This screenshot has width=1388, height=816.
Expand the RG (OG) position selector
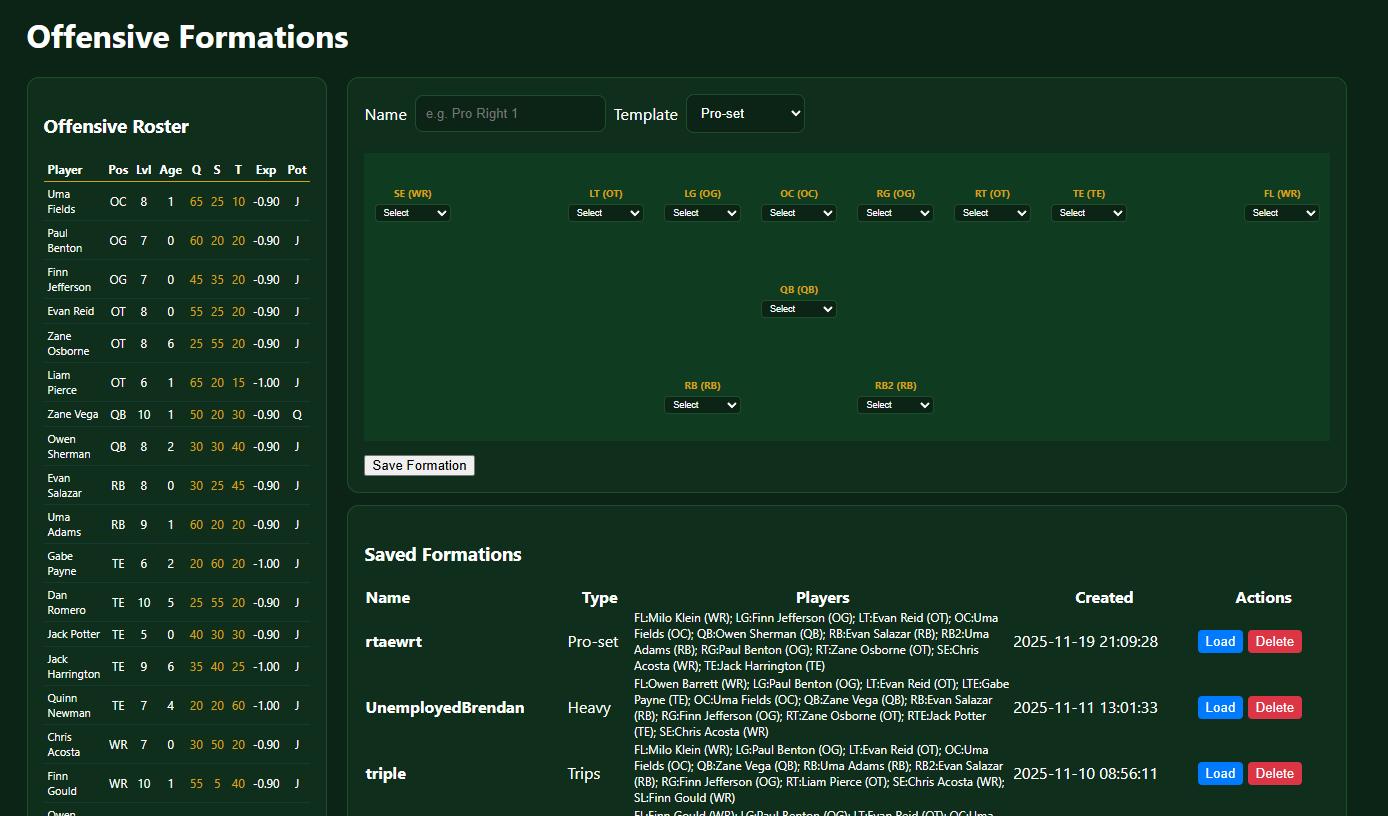pyautogui.click(x=895, y=213)
